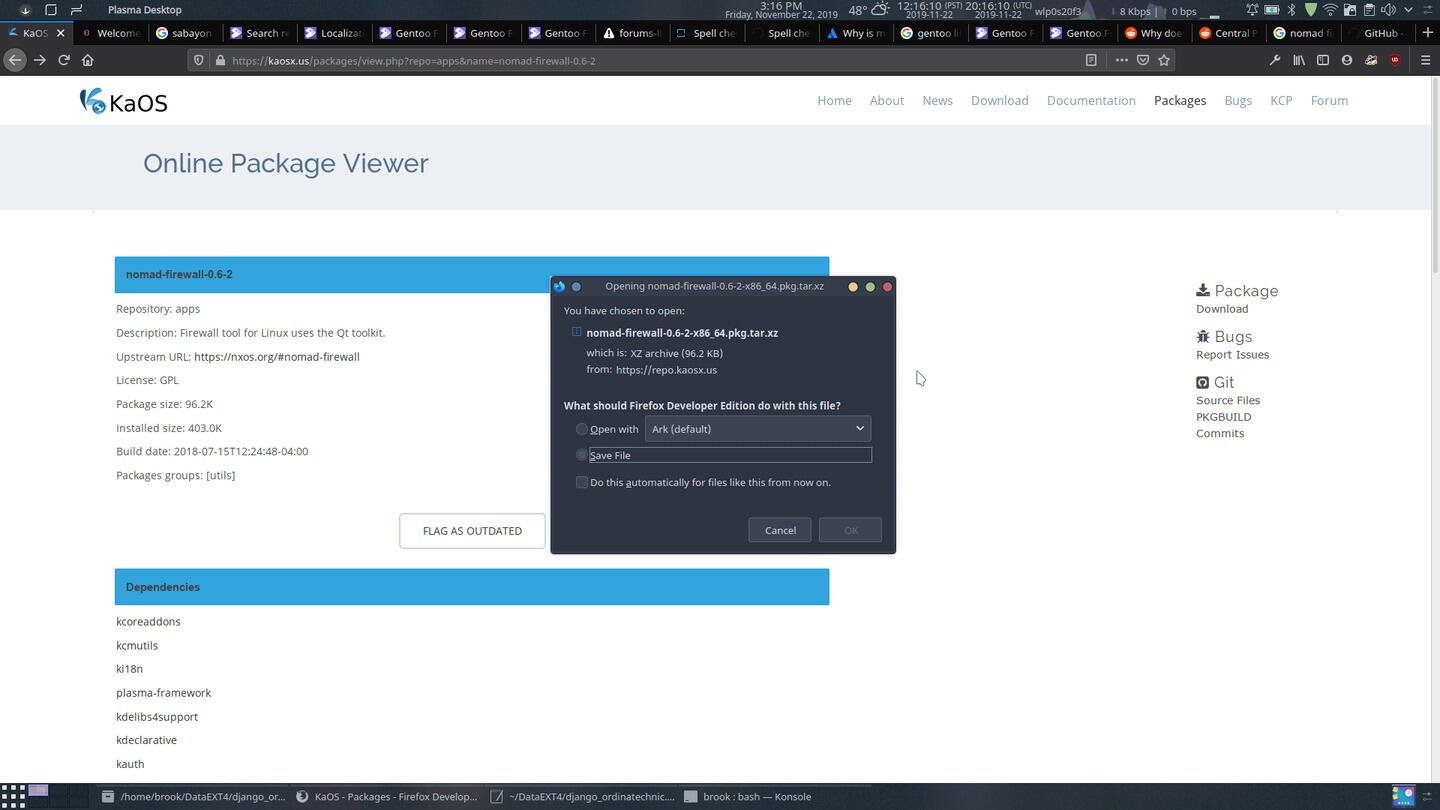
Task: Open a new browser tab with plus
Action: tap(1427, 32)
